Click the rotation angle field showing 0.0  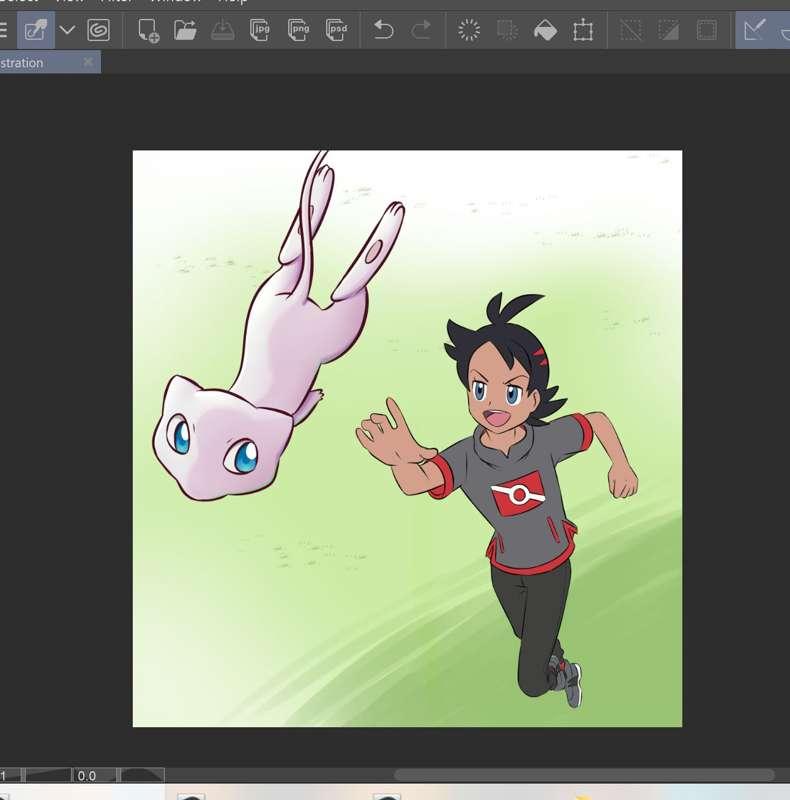(94, 776)
